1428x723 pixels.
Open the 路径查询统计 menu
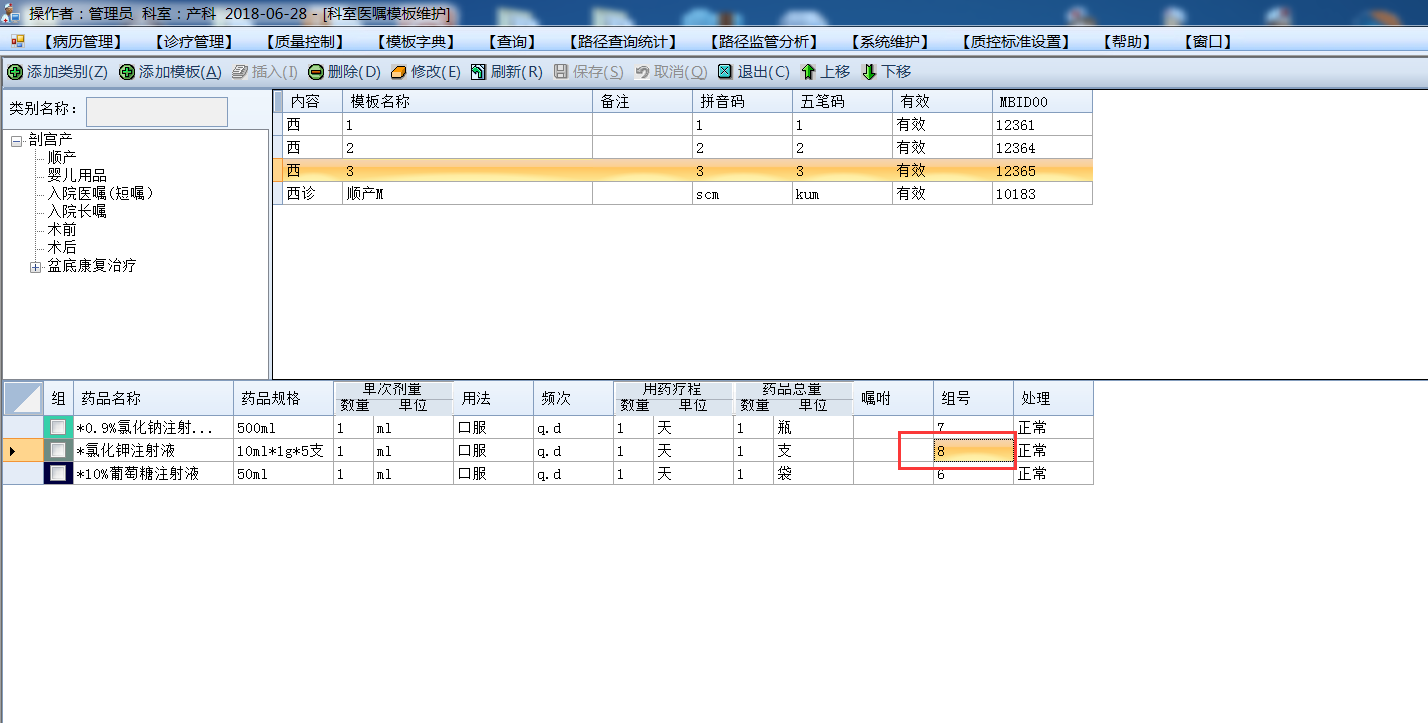pyautogui.click(x=622, y=42)
